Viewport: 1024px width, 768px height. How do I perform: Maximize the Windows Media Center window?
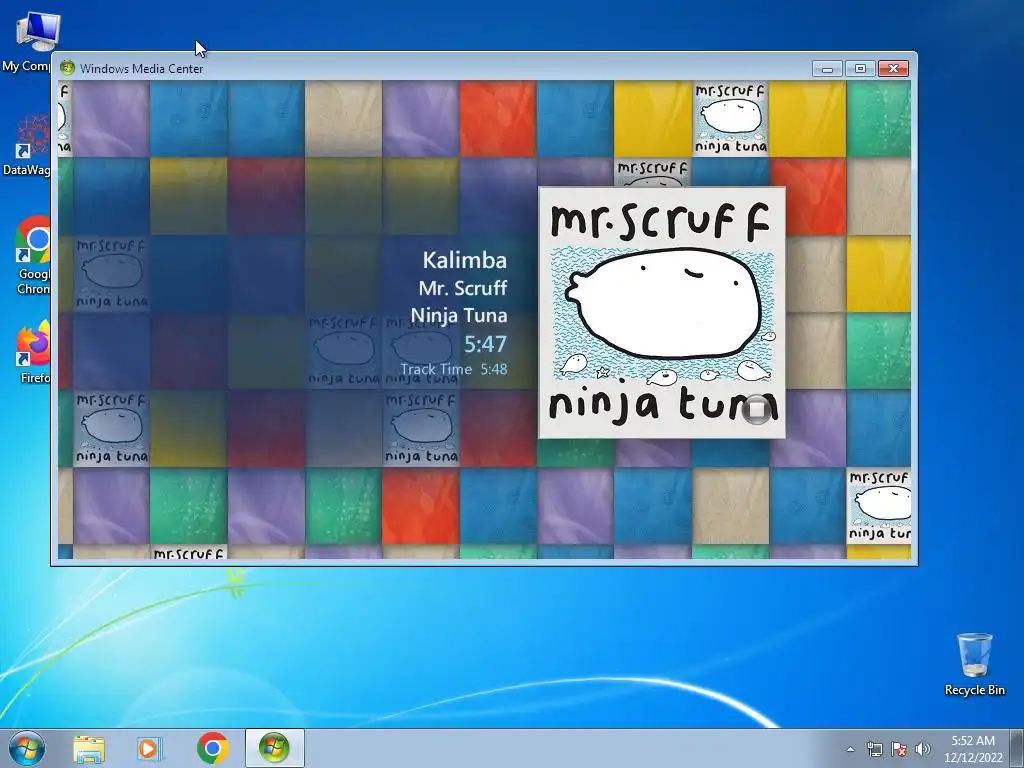point(860,69)
